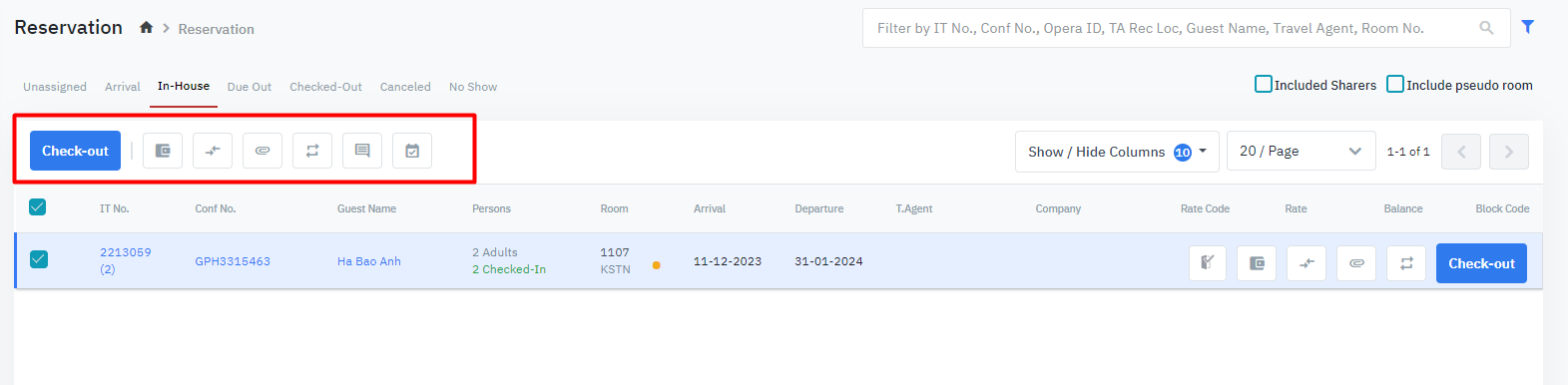Open the filter funnel icon beside search
The height and width of the screenshot is (385, 1568).
pos(1528,27)
